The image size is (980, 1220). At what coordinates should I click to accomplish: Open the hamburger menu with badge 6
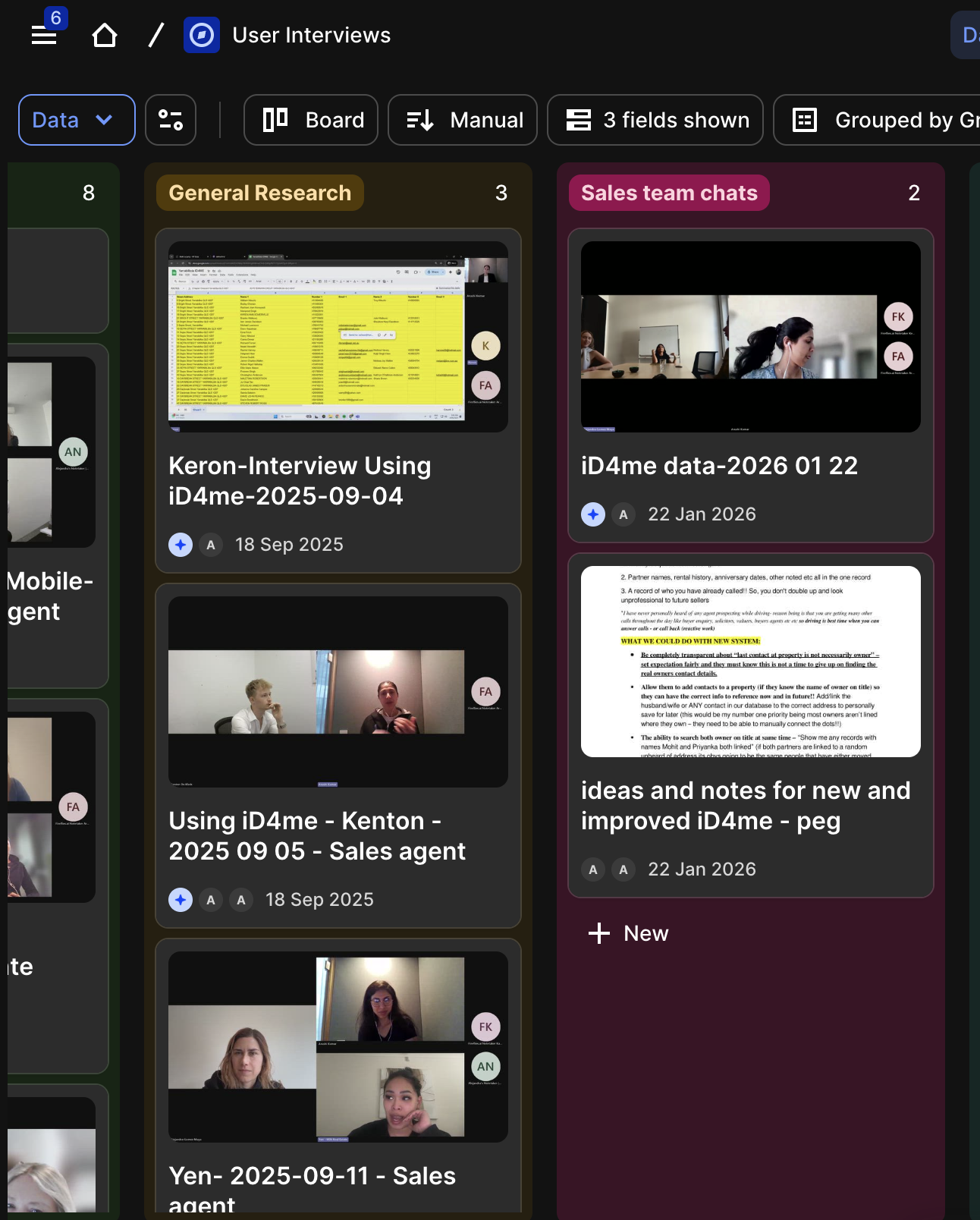[44, 35]
